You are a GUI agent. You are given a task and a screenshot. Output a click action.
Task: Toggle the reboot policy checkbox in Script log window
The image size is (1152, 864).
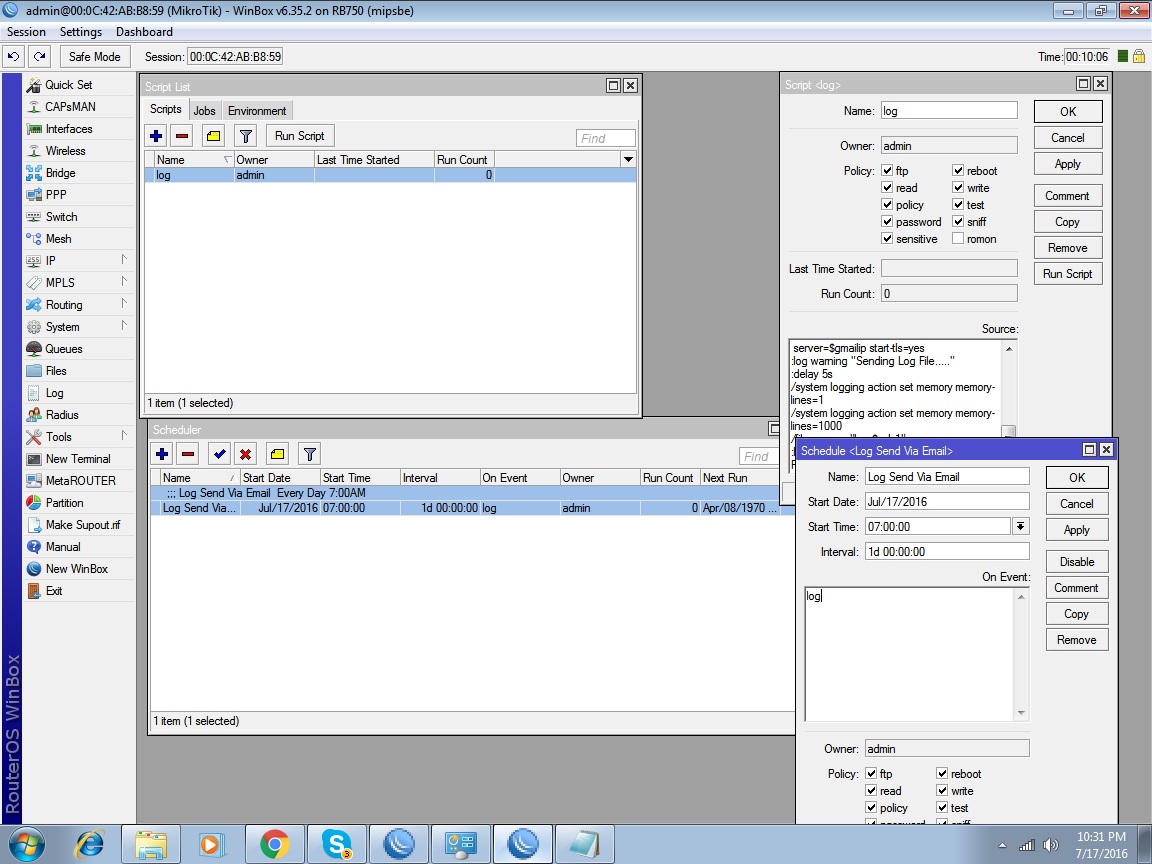coord(958,170)
